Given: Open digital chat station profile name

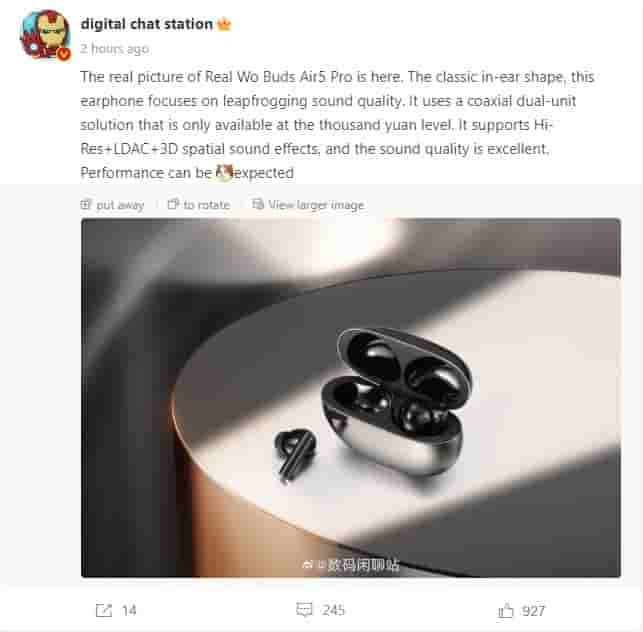Looking at the screenshot, I should [147, 24].
